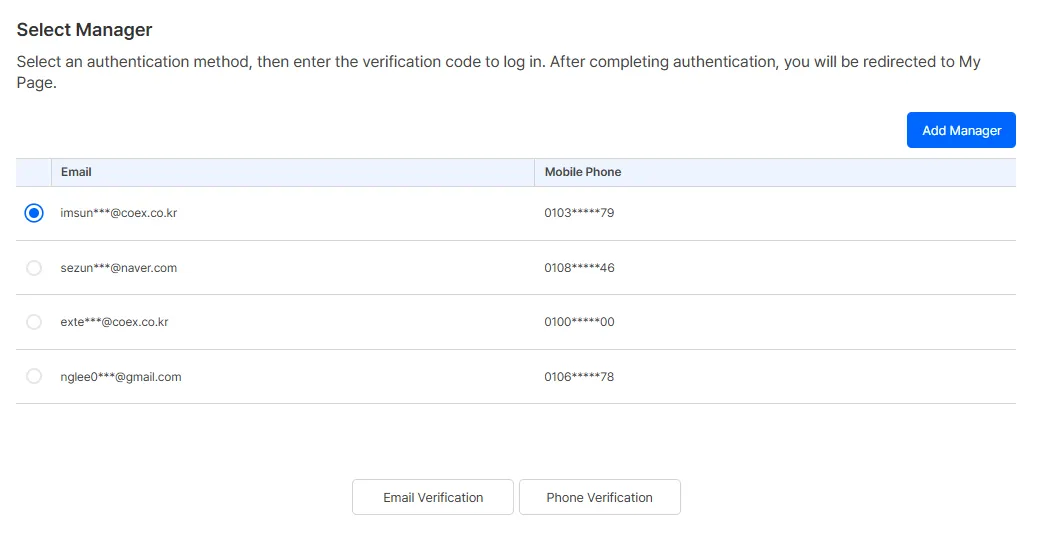Screen dimensions: 1037x545
Task: Click the nglee0***@gmail.com email text
Action: (121, 377)
